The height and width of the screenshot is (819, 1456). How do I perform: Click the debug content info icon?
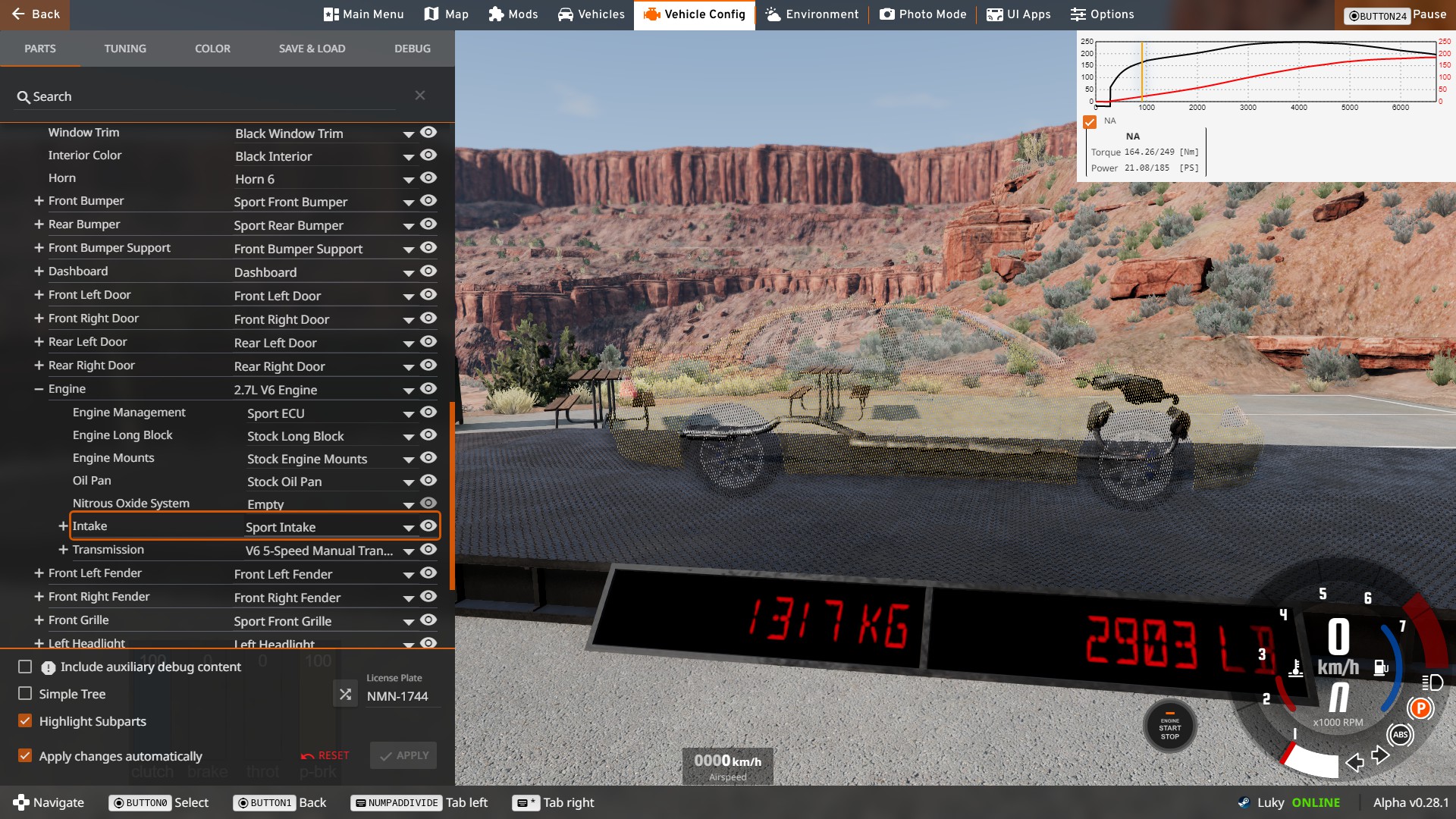(x=48, y=667)
